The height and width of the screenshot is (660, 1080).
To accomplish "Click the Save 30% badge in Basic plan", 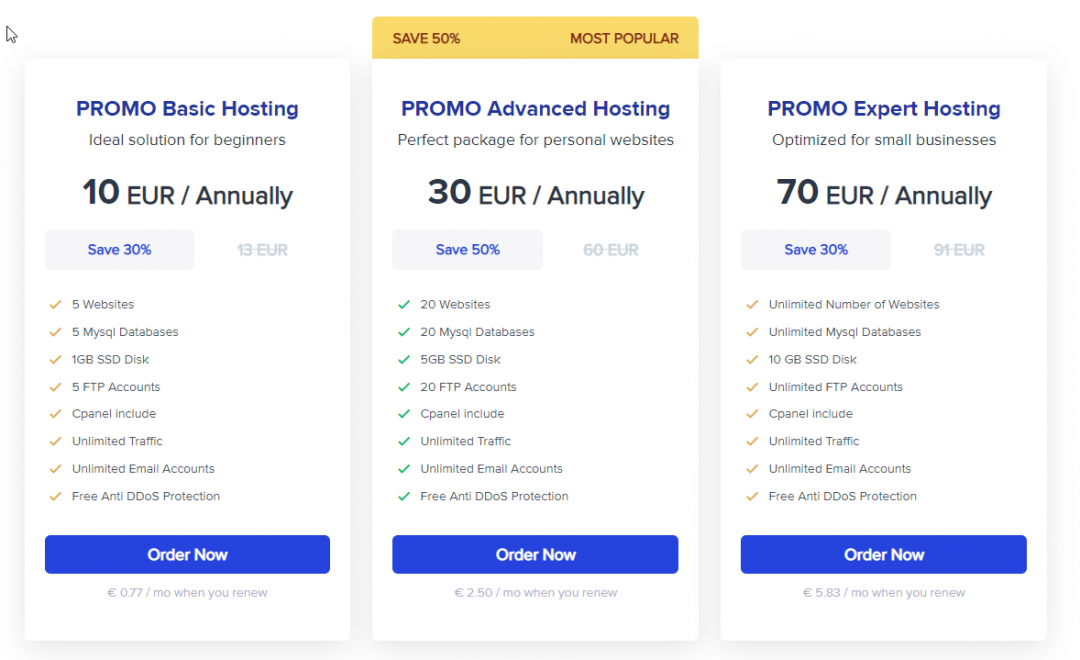I will pos(119,250).
